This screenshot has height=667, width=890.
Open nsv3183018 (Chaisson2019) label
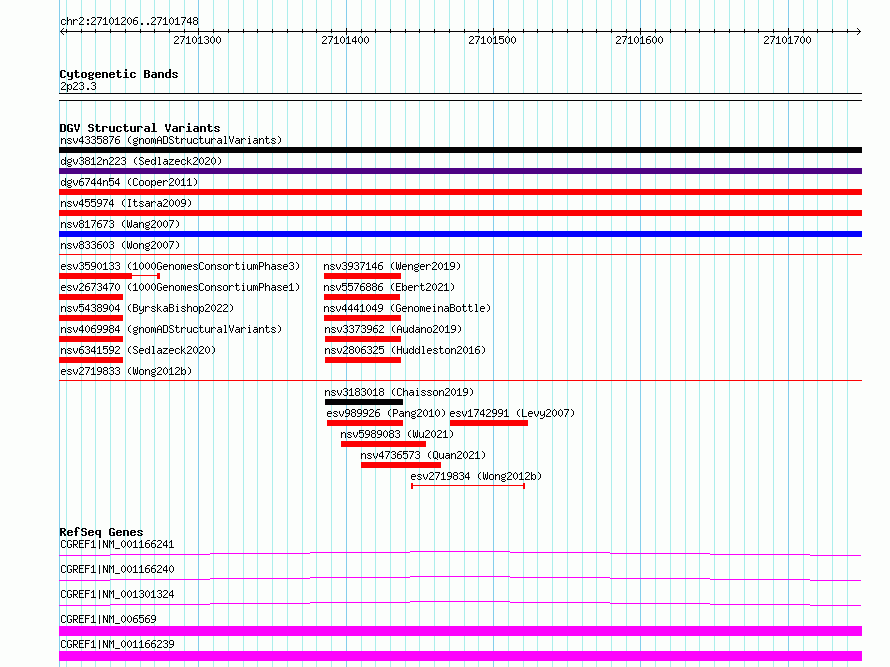[399, 392]
